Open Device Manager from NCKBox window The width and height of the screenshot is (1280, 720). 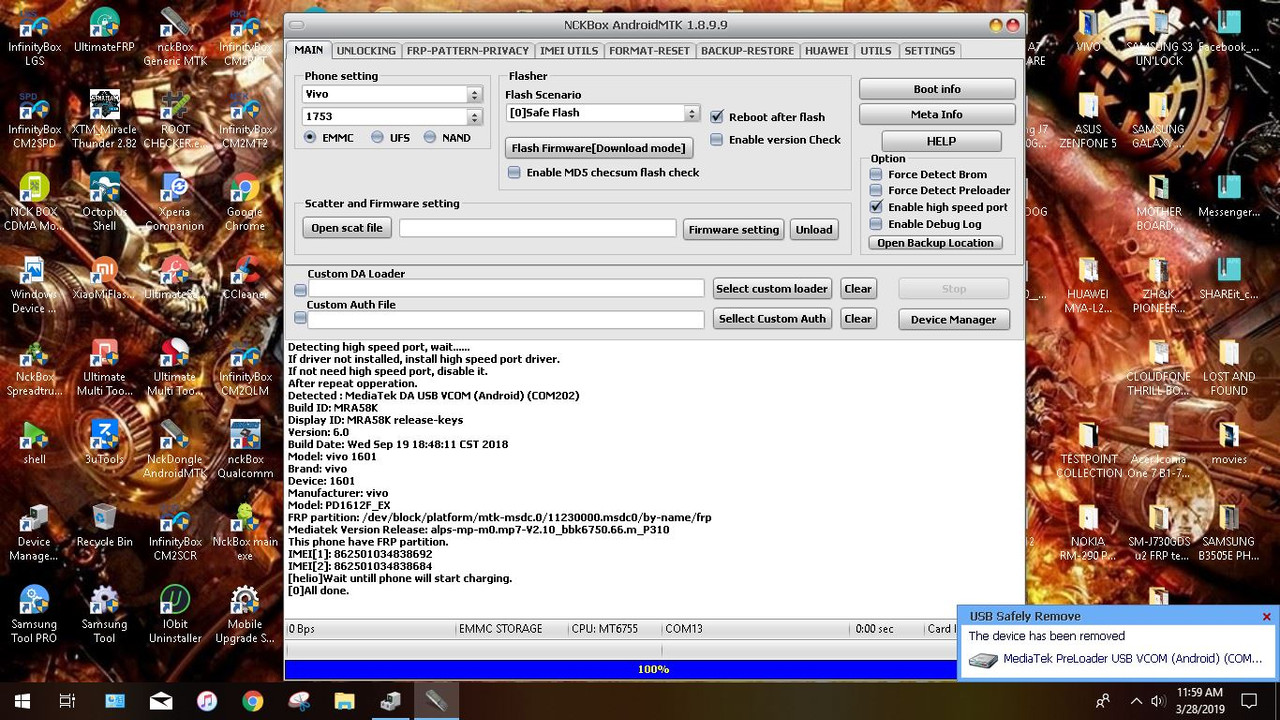[954, 319]
